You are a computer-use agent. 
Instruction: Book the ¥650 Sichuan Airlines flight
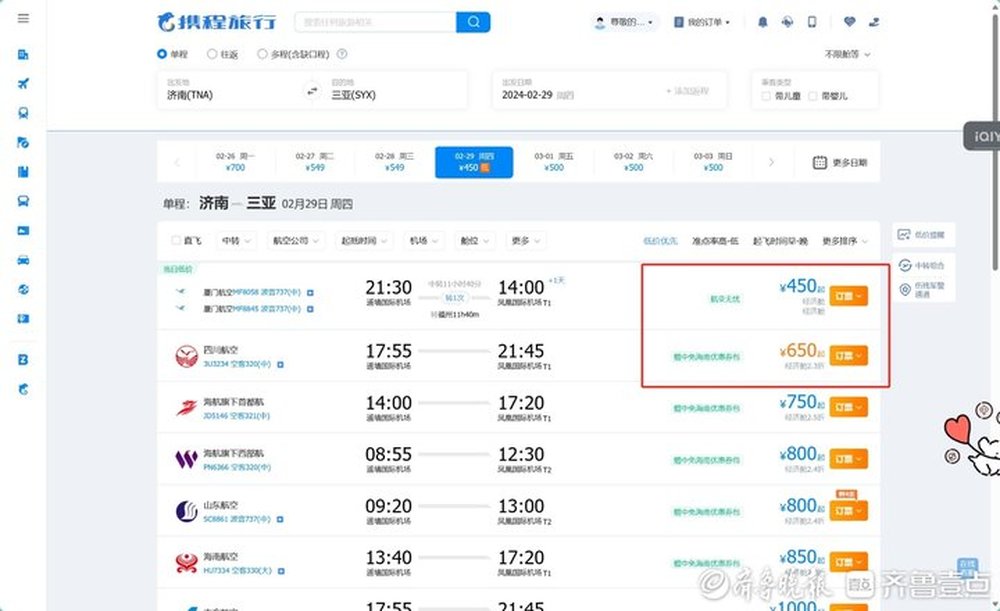tap(848, 355)
